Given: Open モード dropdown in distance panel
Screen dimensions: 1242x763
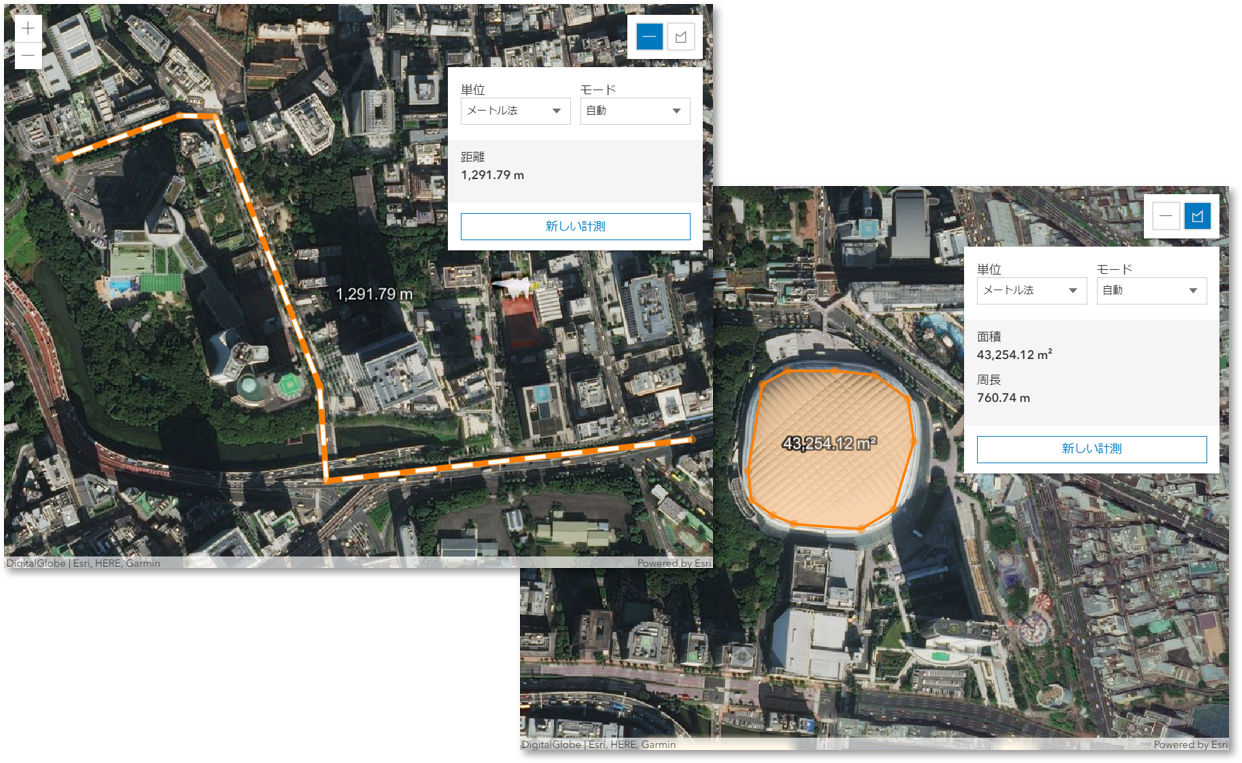Looking at the screenshot, I should [x=635, y=111].
